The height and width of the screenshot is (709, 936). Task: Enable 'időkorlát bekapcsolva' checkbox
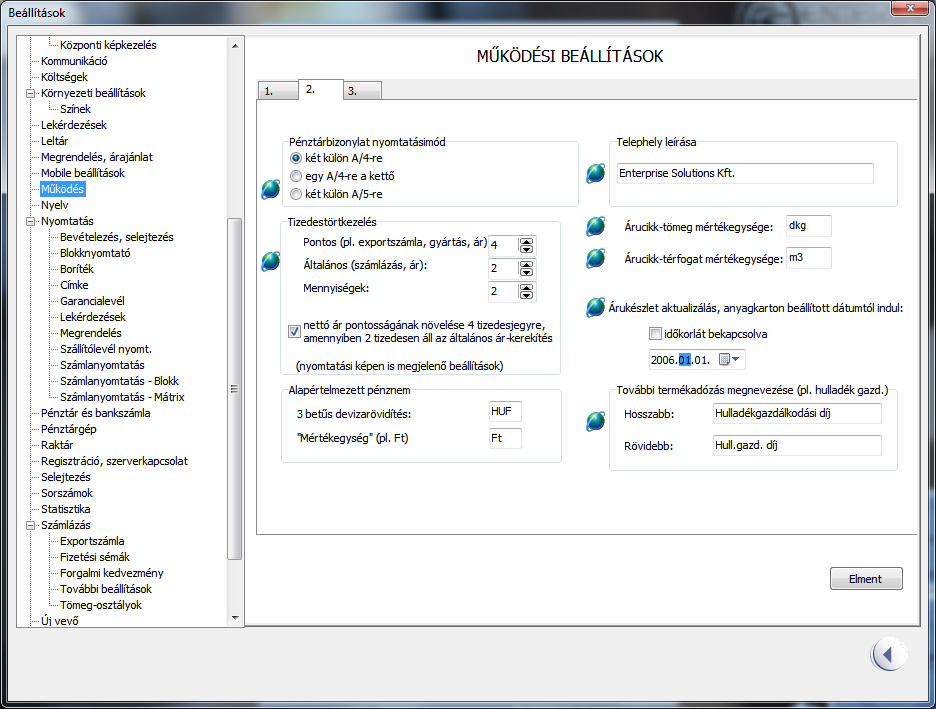tap(655, 334)
